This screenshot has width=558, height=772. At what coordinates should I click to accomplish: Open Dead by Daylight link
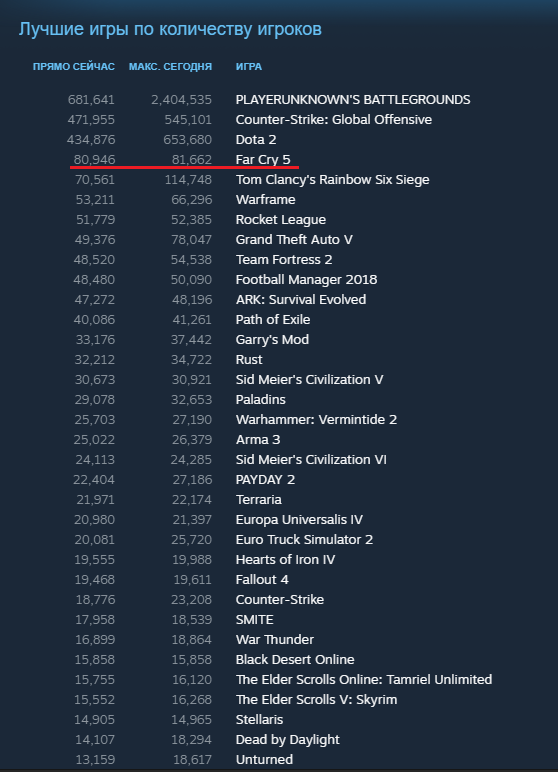[x=288, y=740]
